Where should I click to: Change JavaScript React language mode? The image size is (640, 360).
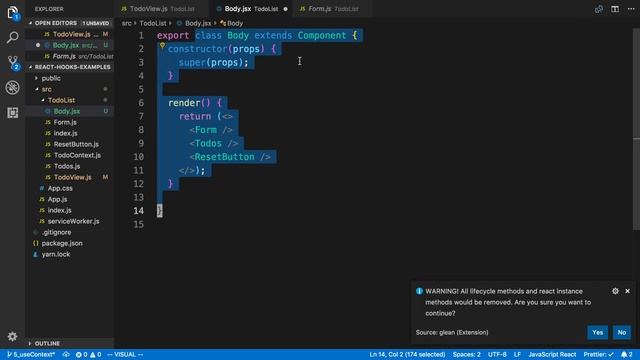552,354
